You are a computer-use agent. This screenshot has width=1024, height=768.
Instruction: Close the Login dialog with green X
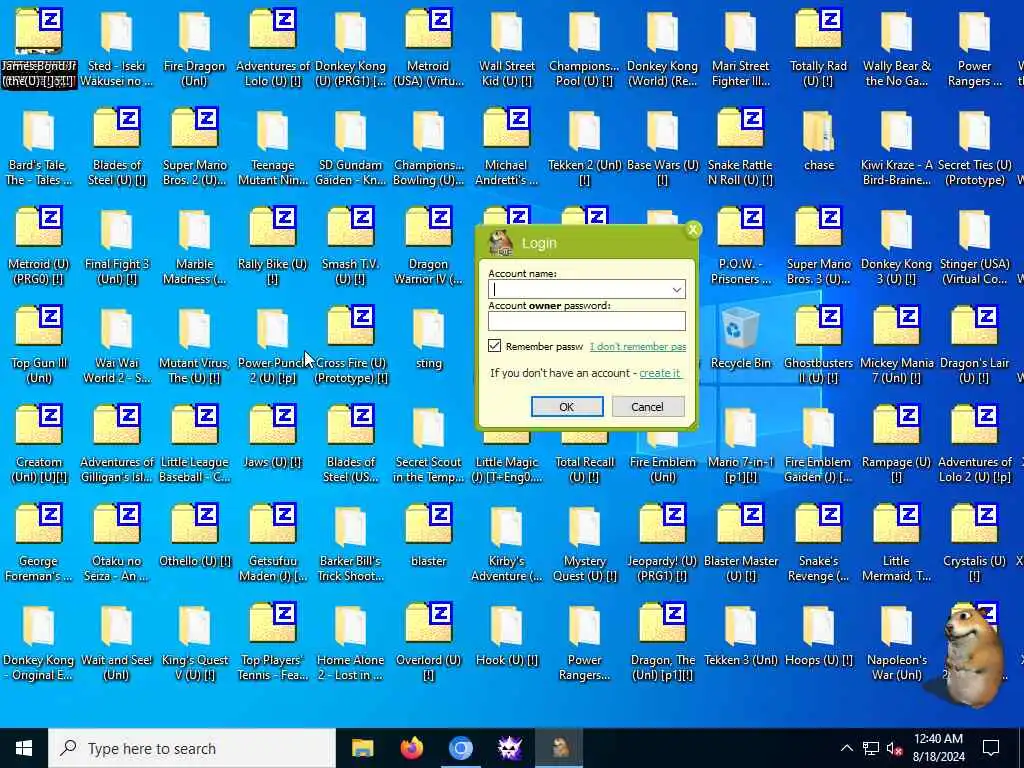693,229
